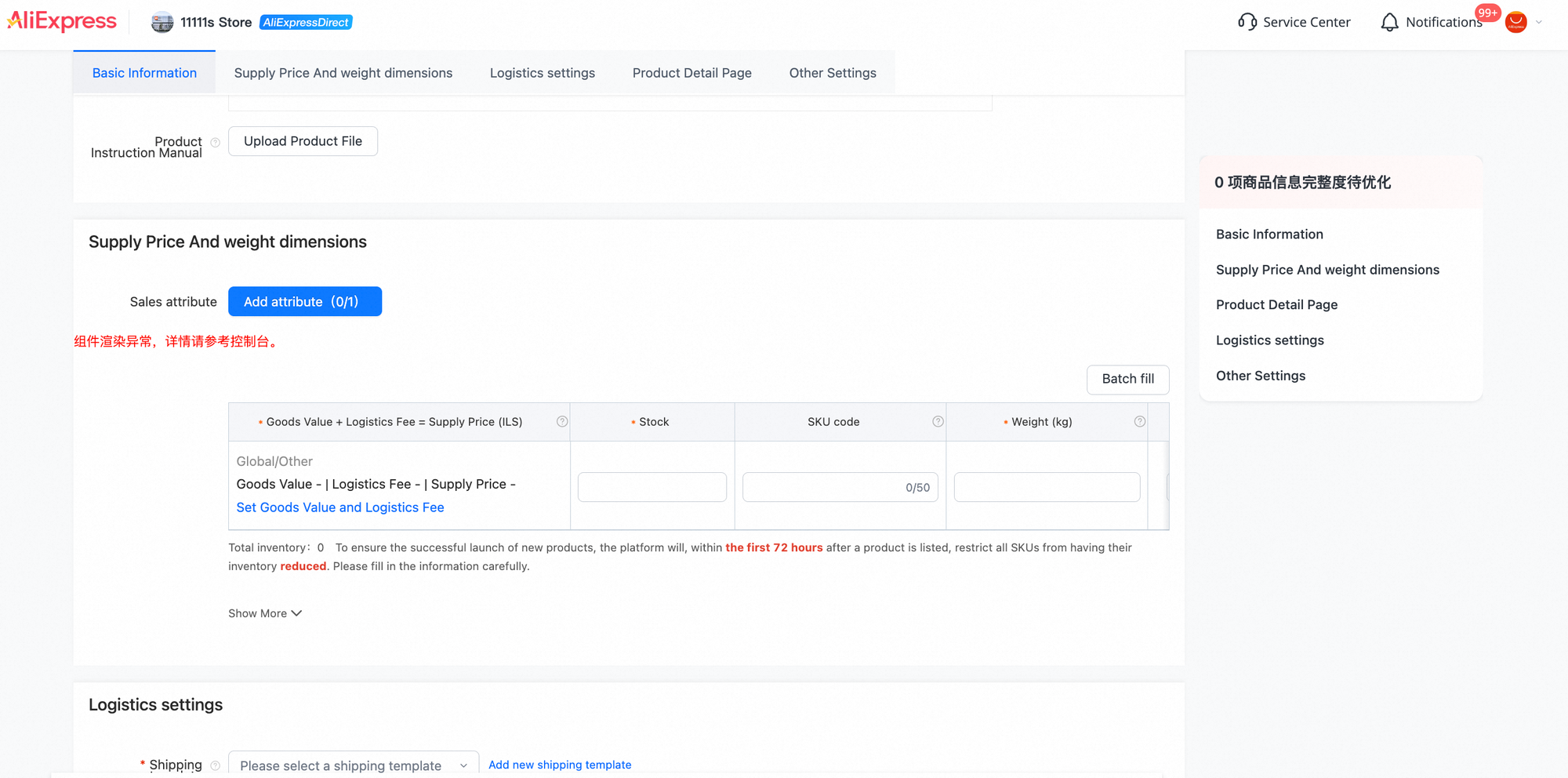The width and height of the screenshot is (1568, 778).
Task: Click the Notifications label
Action: 1443,22
